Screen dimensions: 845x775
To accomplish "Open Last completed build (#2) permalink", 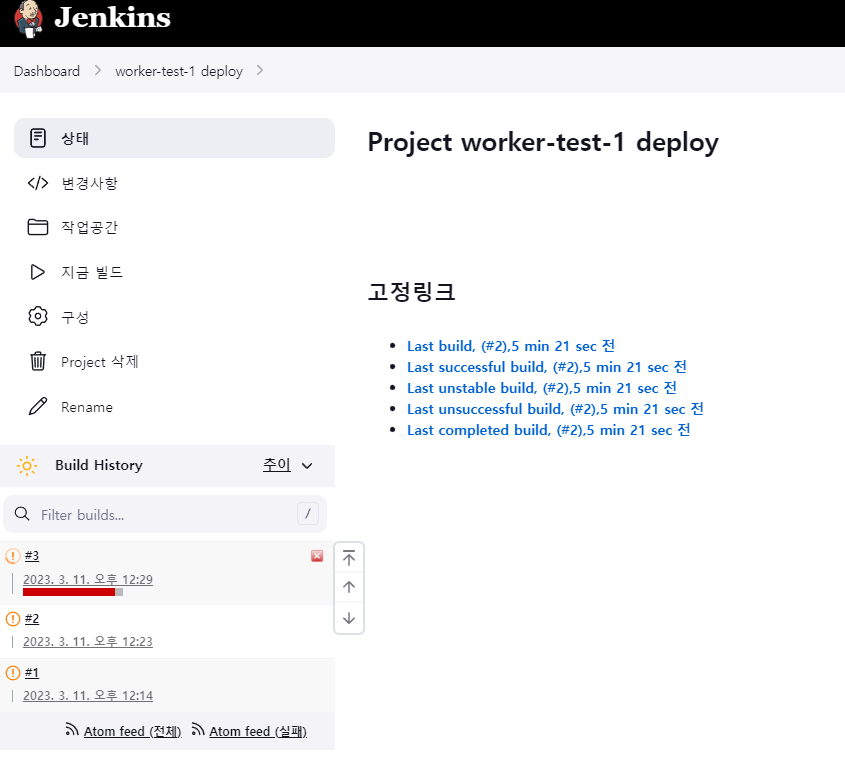I will [x=549, y=430].
